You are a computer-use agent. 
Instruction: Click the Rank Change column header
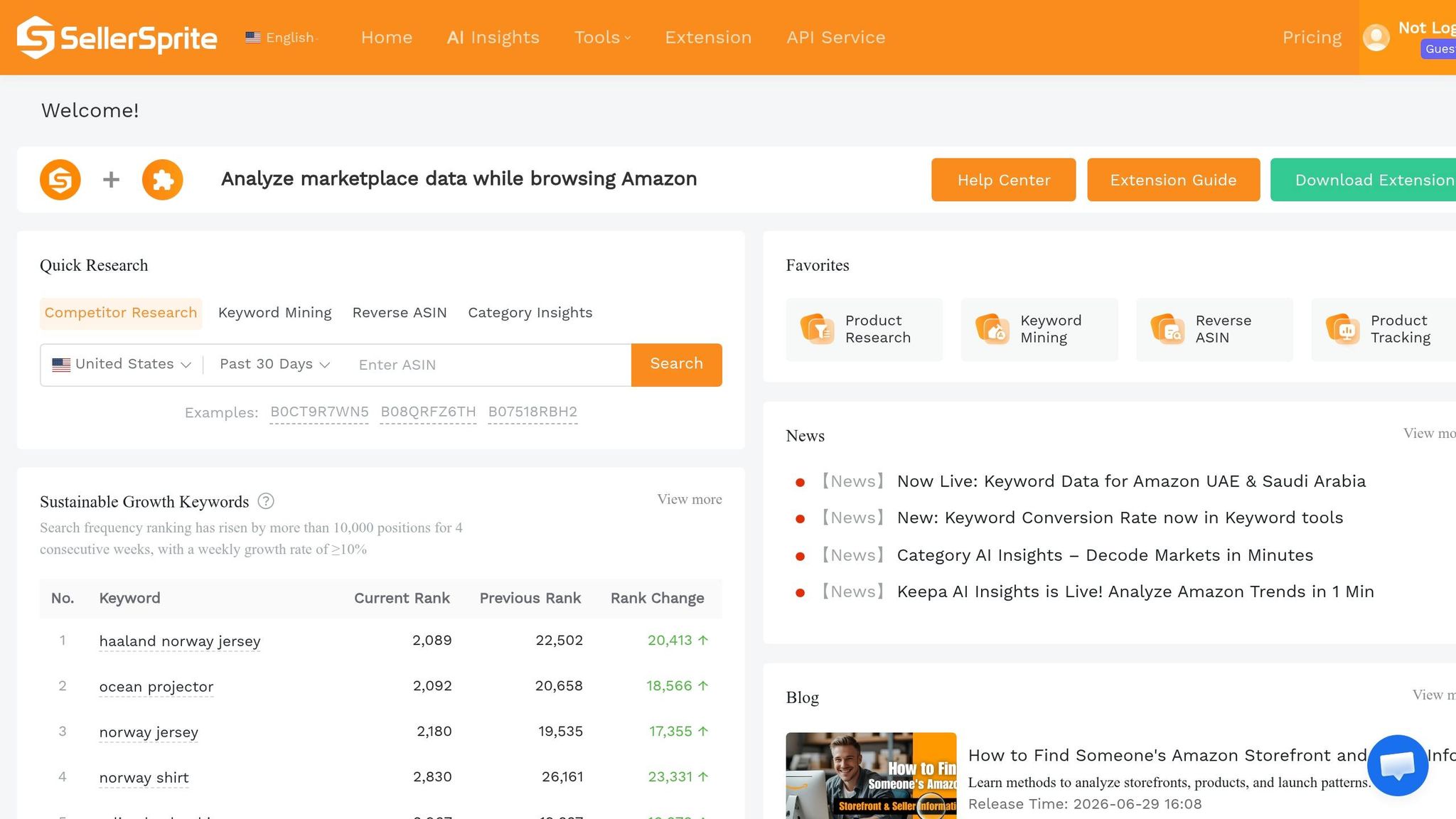coord(658,599)
